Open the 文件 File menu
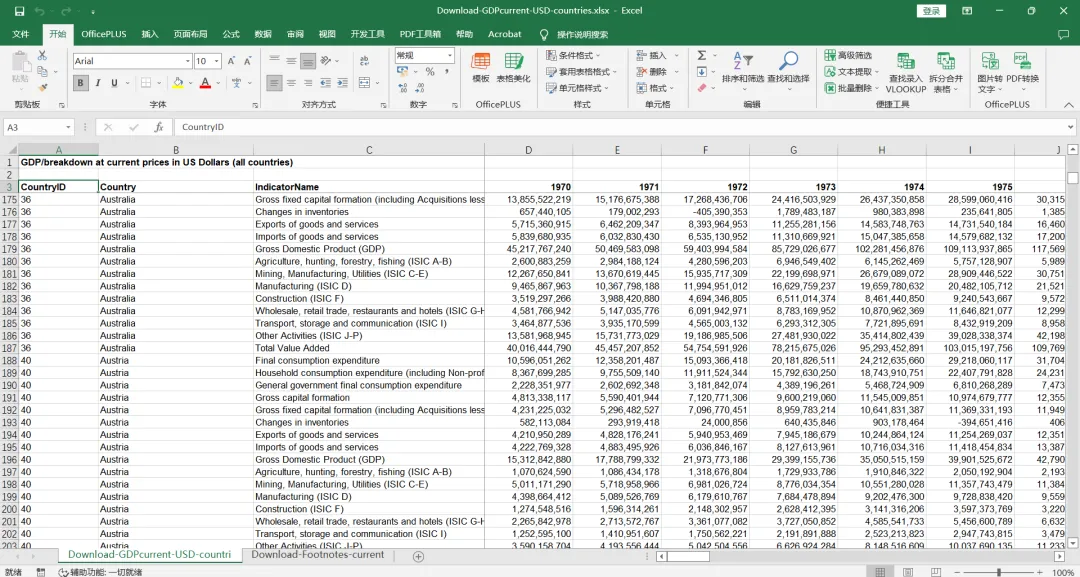The width and height of the screenshot is (1080, 577). point(21,34)
